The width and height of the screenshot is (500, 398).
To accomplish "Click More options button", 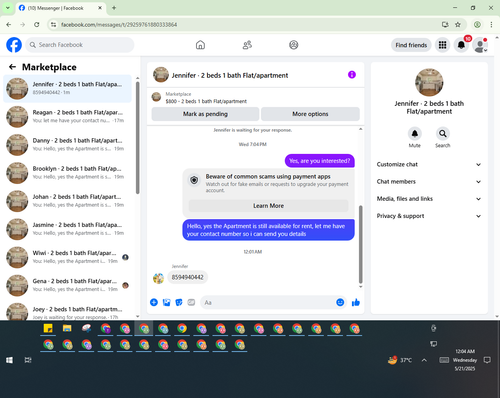I will tap(310, 114).
